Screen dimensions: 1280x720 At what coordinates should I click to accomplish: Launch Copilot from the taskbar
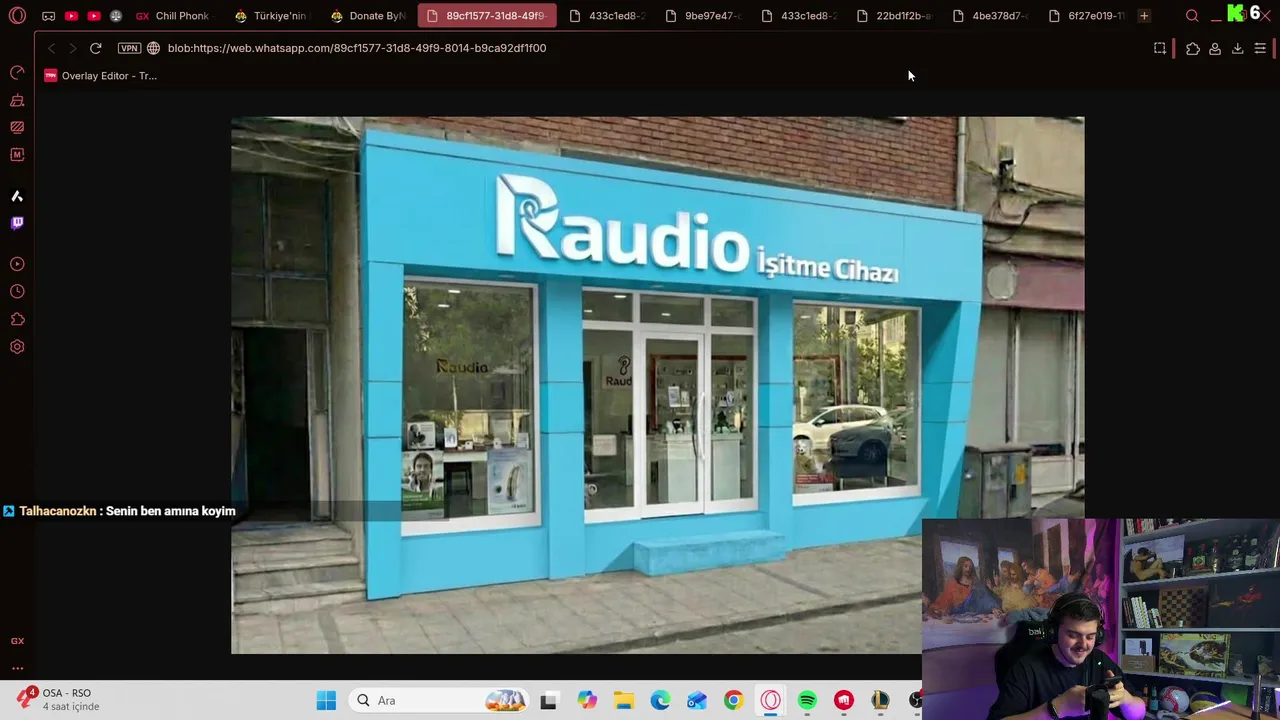point(587,700)
